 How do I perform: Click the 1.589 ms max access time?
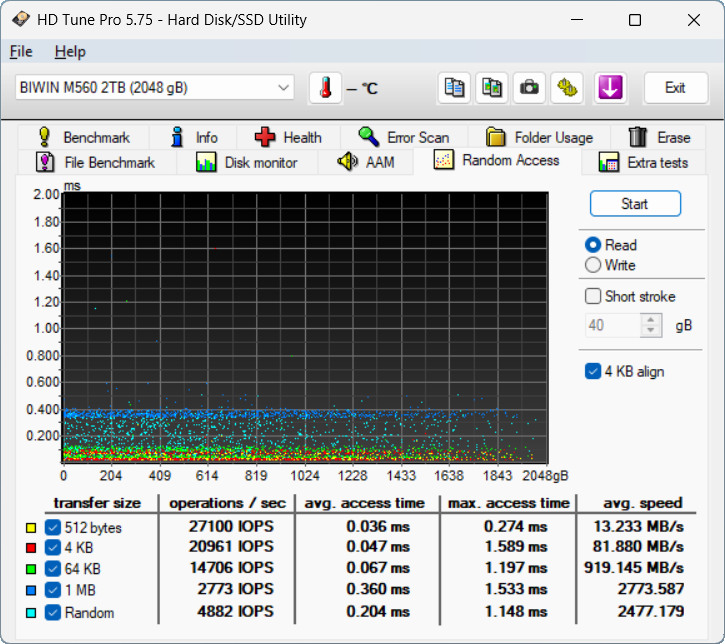pyautogui.click(x=516, y=546)
